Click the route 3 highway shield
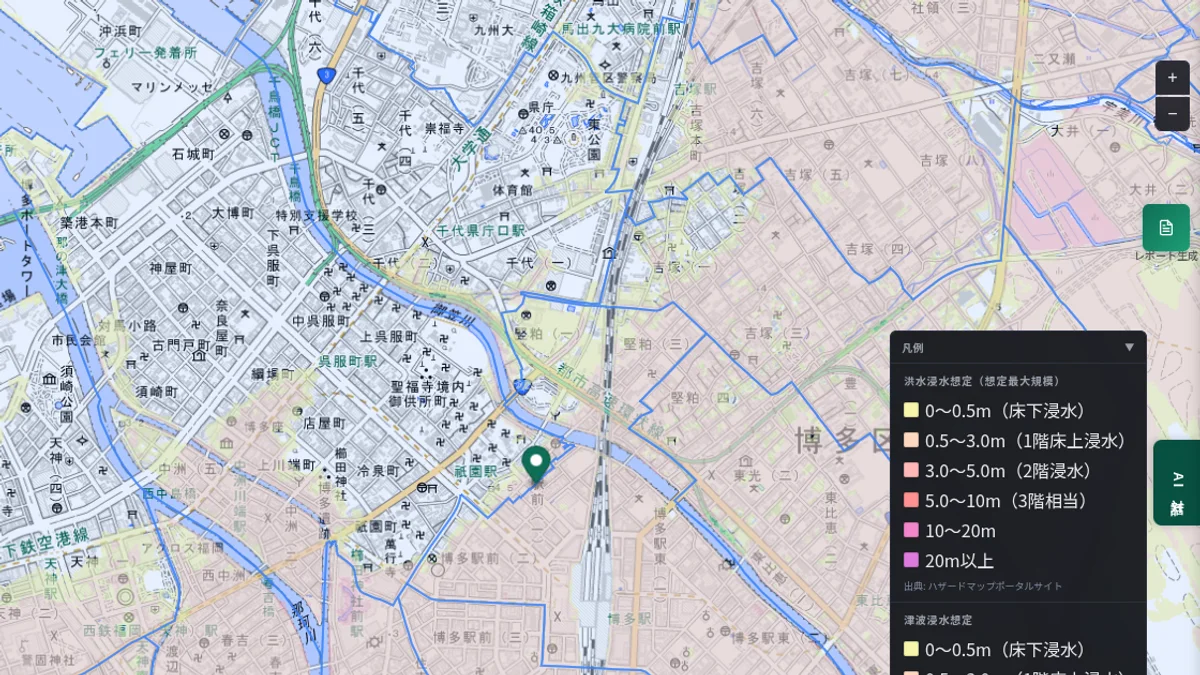Image resolution: width=1200 pixels, height=675 pixels. [326, 75]
